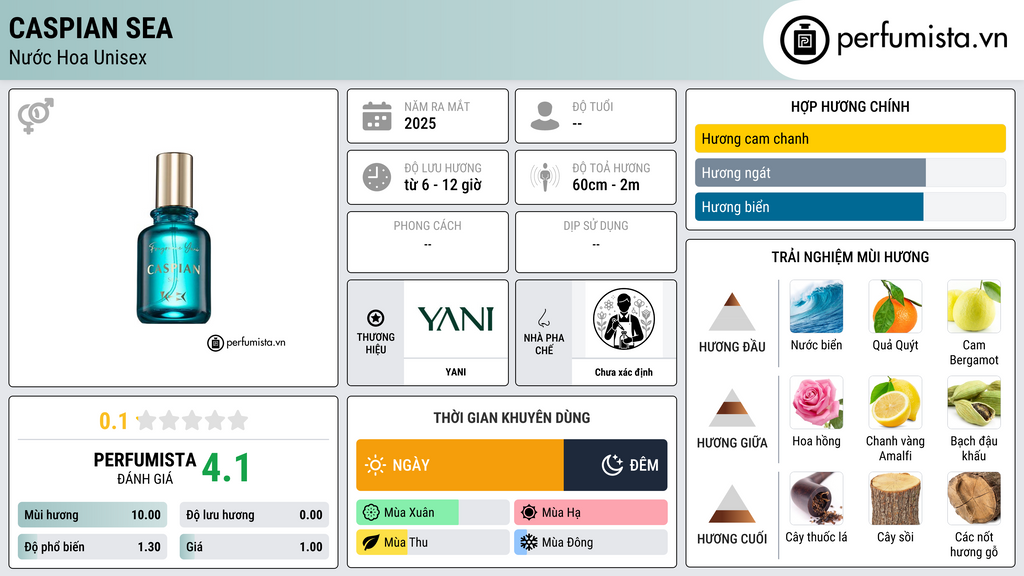The width and height of the screenshot is (1024, 576).
Task: Click the 2025 release year value
Action: point(420,123)
